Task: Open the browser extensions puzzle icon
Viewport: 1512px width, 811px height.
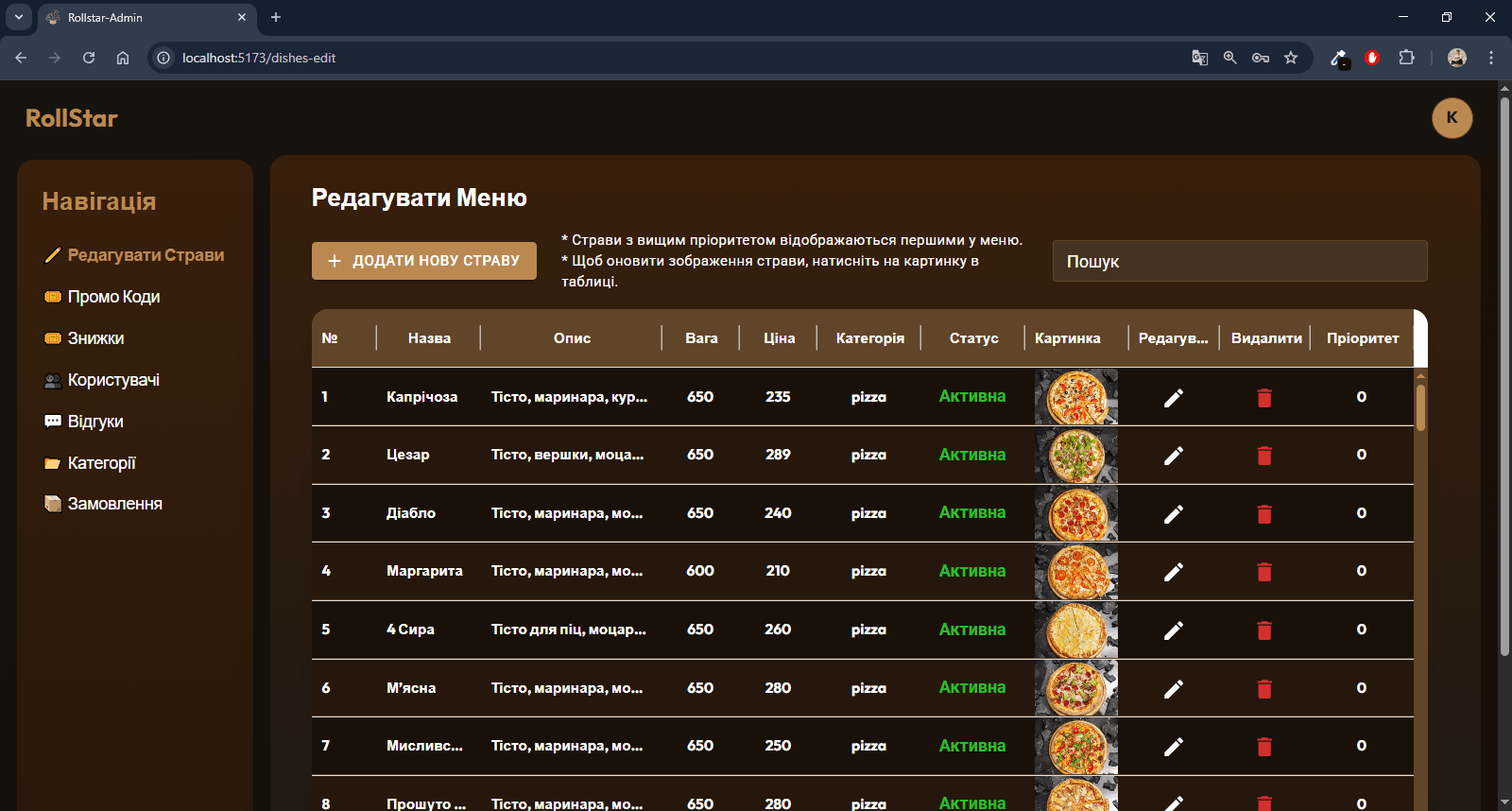Action: 1406,58
